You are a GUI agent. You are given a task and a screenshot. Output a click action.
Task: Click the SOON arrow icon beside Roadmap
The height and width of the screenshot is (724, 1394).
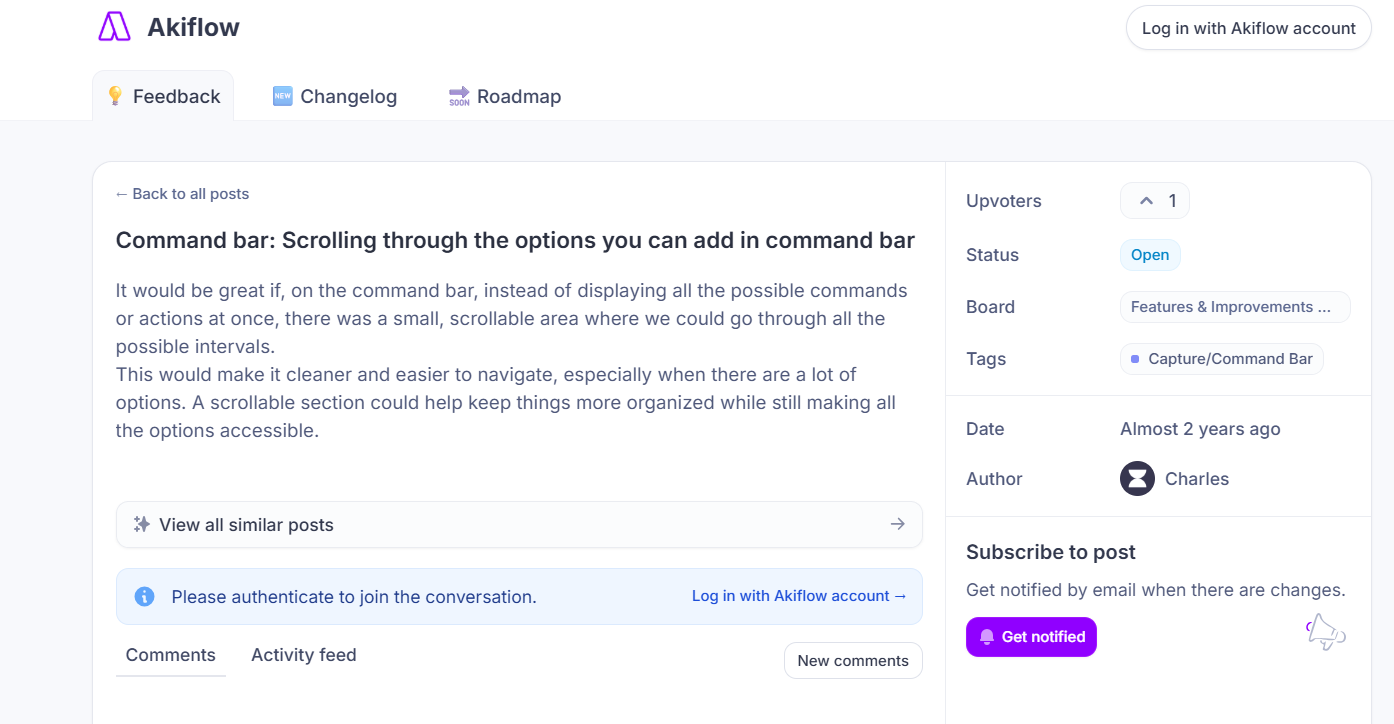pyautogui.click(x=459, y=96)
